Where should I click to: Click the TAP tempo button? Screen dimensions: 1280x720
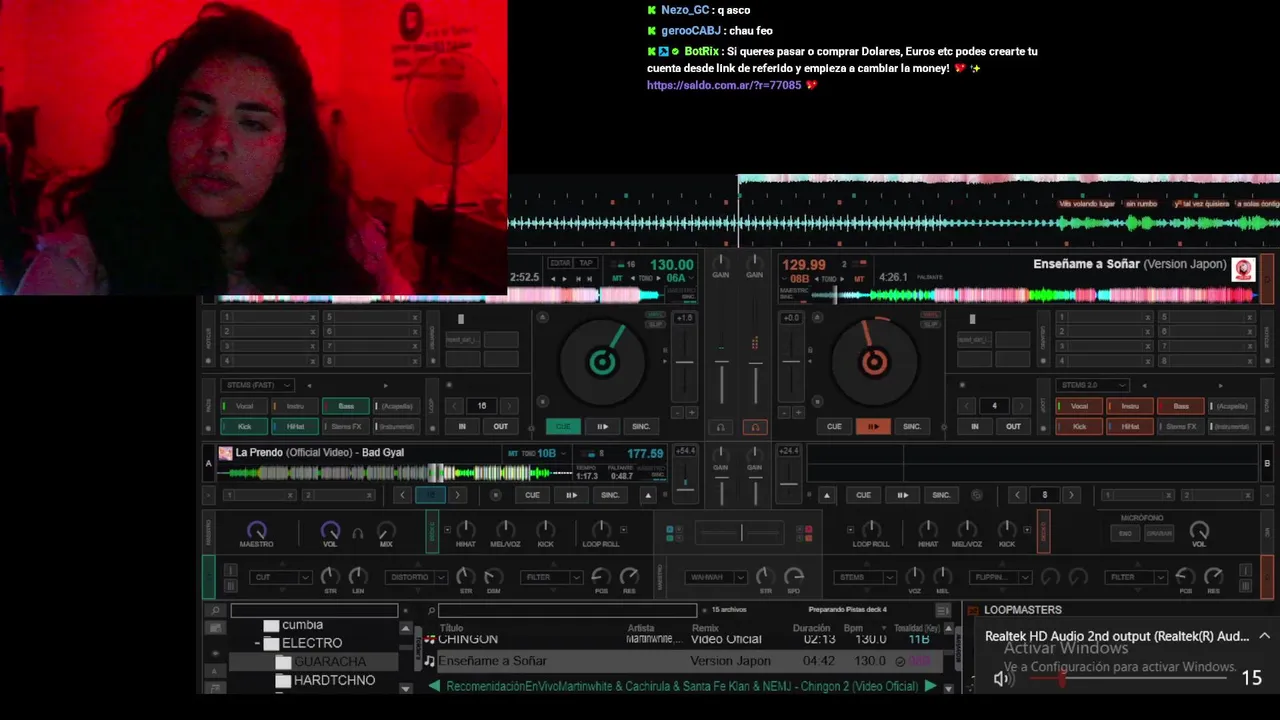(587, 263)
